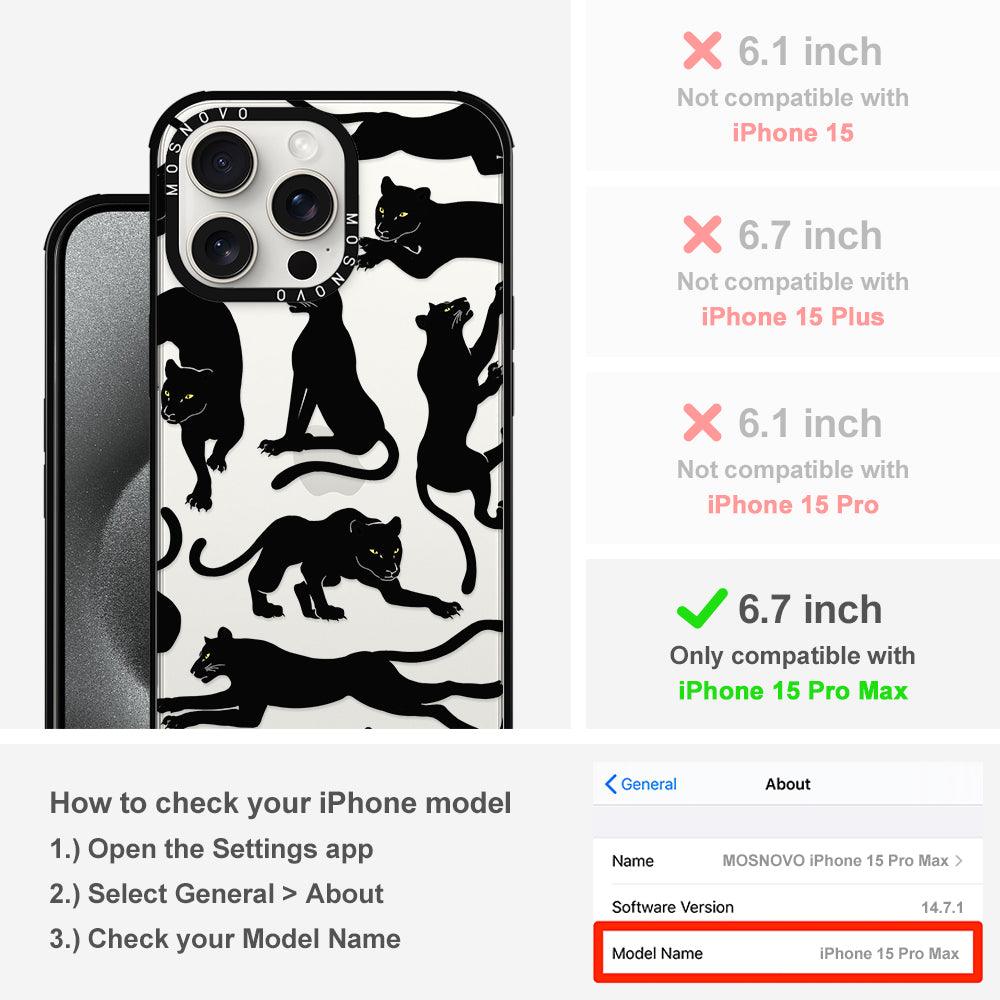
Task: Select the Software Version 14.7.1 row
Action: [788, 906]
